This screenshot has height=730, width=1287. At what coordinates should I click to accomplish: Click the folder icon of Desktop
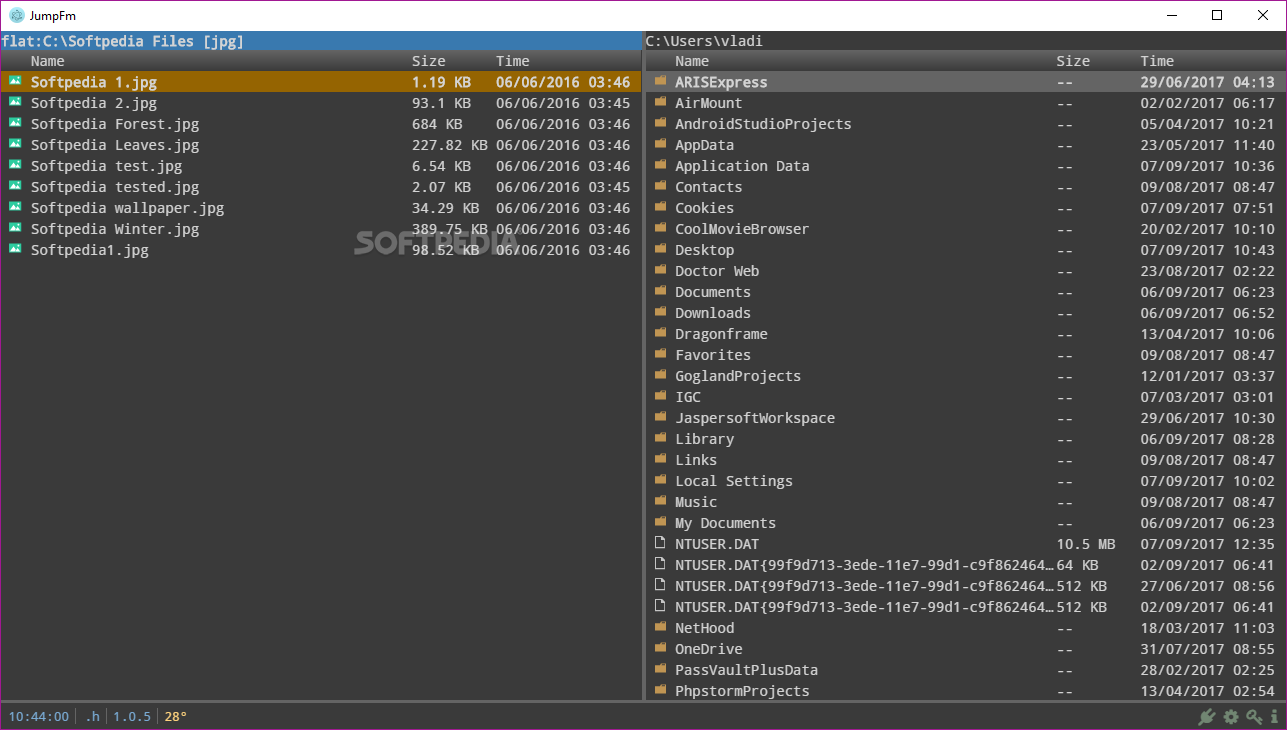pos(660,249)
